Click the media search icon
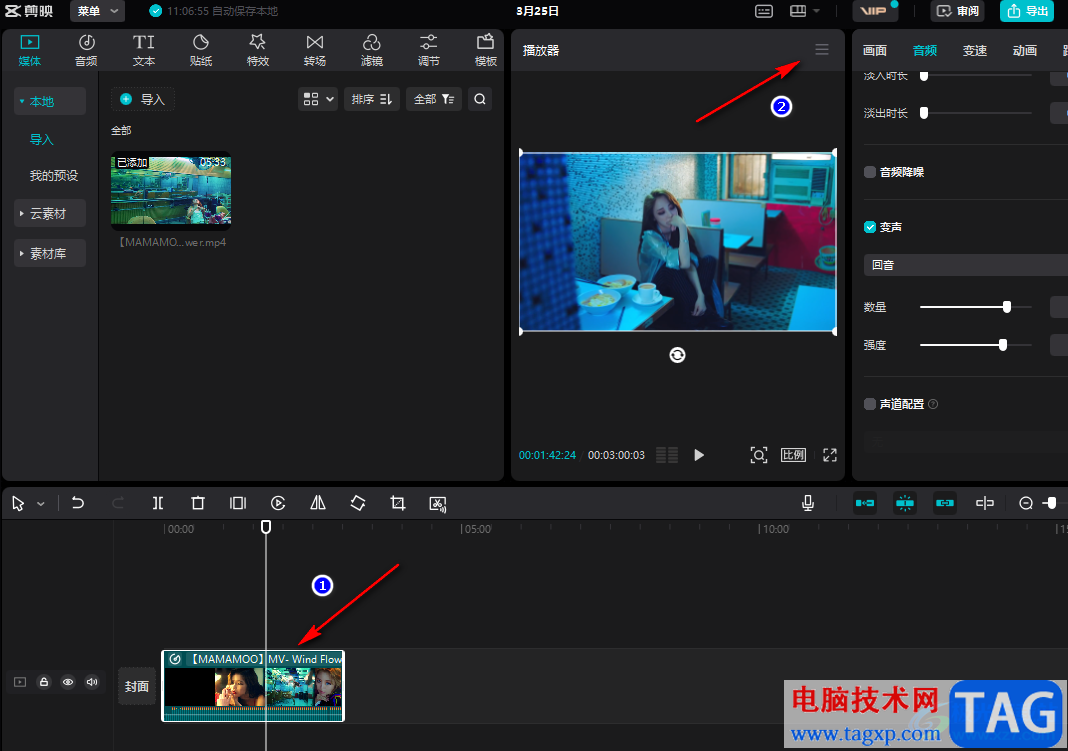 (x=480, y=99)
